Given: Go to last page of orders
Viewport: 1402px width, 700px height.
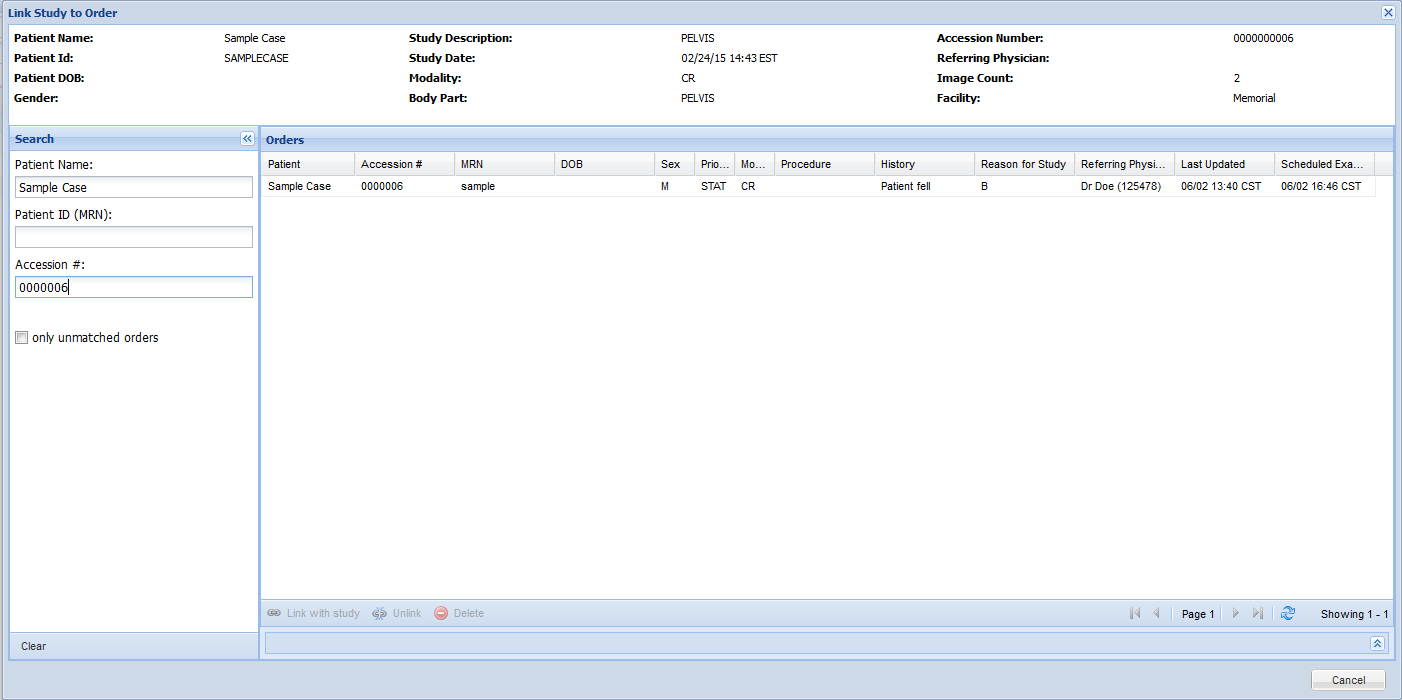Looking at the screenshot, I should coord(1258,613).
